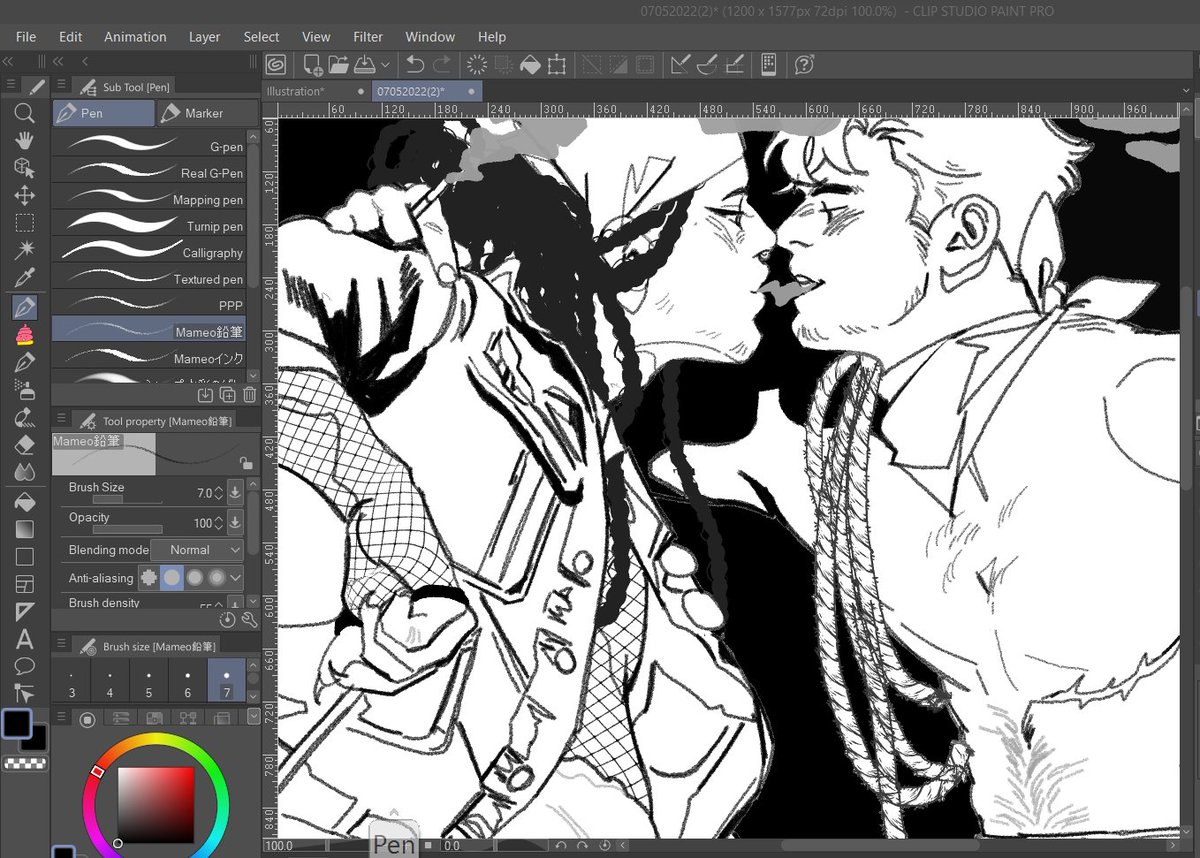Select the Fill bucket tool in tool palette

pyautogui.click(x=25, y=502)
